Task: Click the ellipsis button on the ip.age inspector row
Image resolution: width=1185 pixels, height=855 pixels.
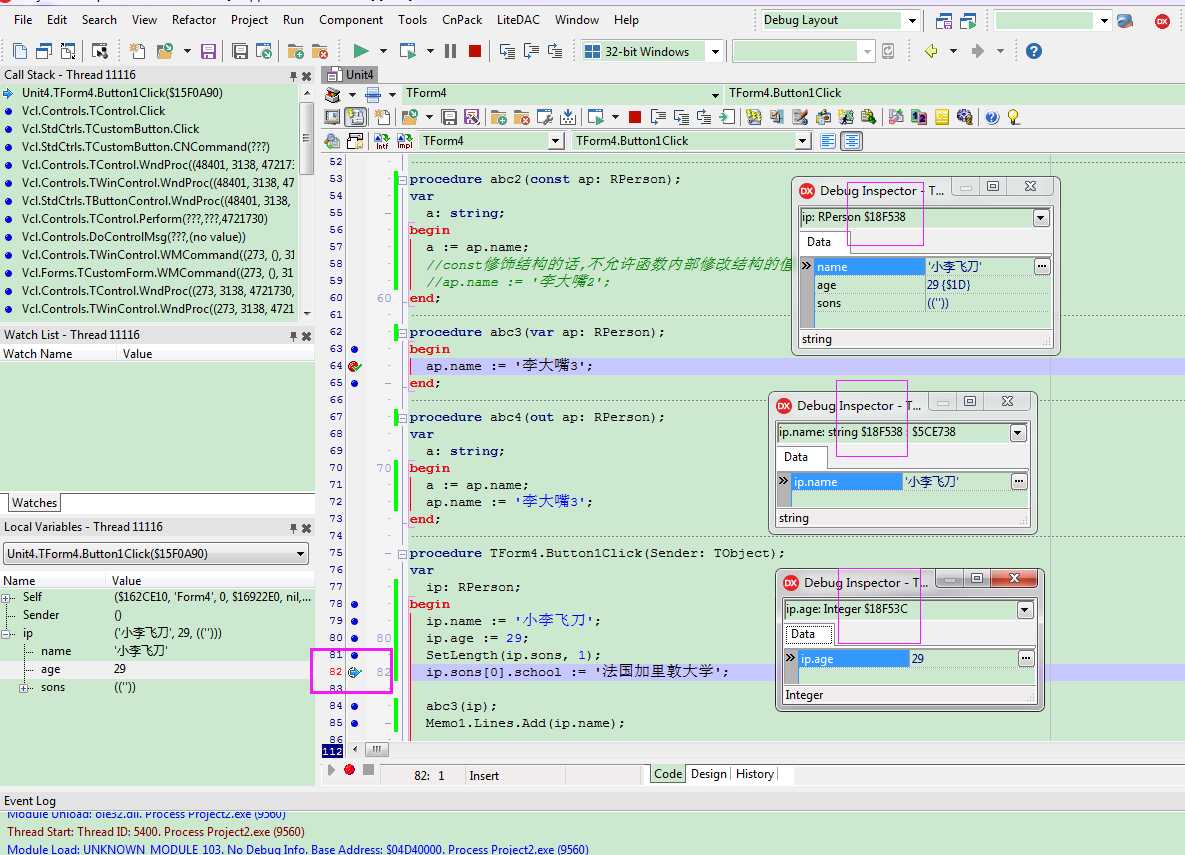Action: (1026, 658)
